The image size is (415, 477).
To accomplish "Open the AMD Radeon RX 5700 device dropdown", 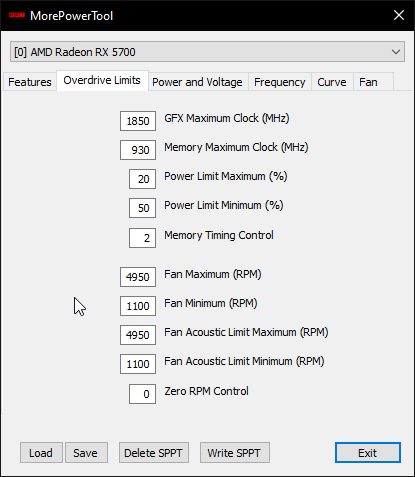I will tap(207, 52).
